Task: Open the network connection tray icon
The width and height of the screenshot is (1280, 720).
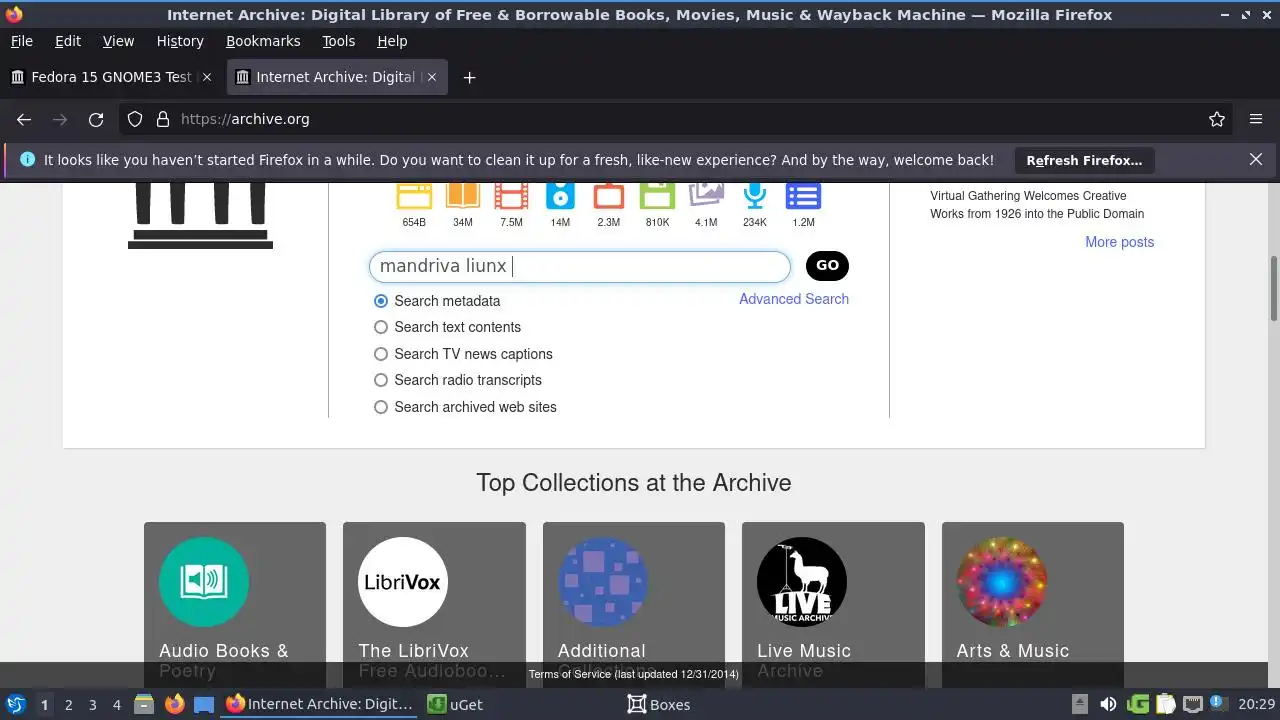Action: point(1192,704)
